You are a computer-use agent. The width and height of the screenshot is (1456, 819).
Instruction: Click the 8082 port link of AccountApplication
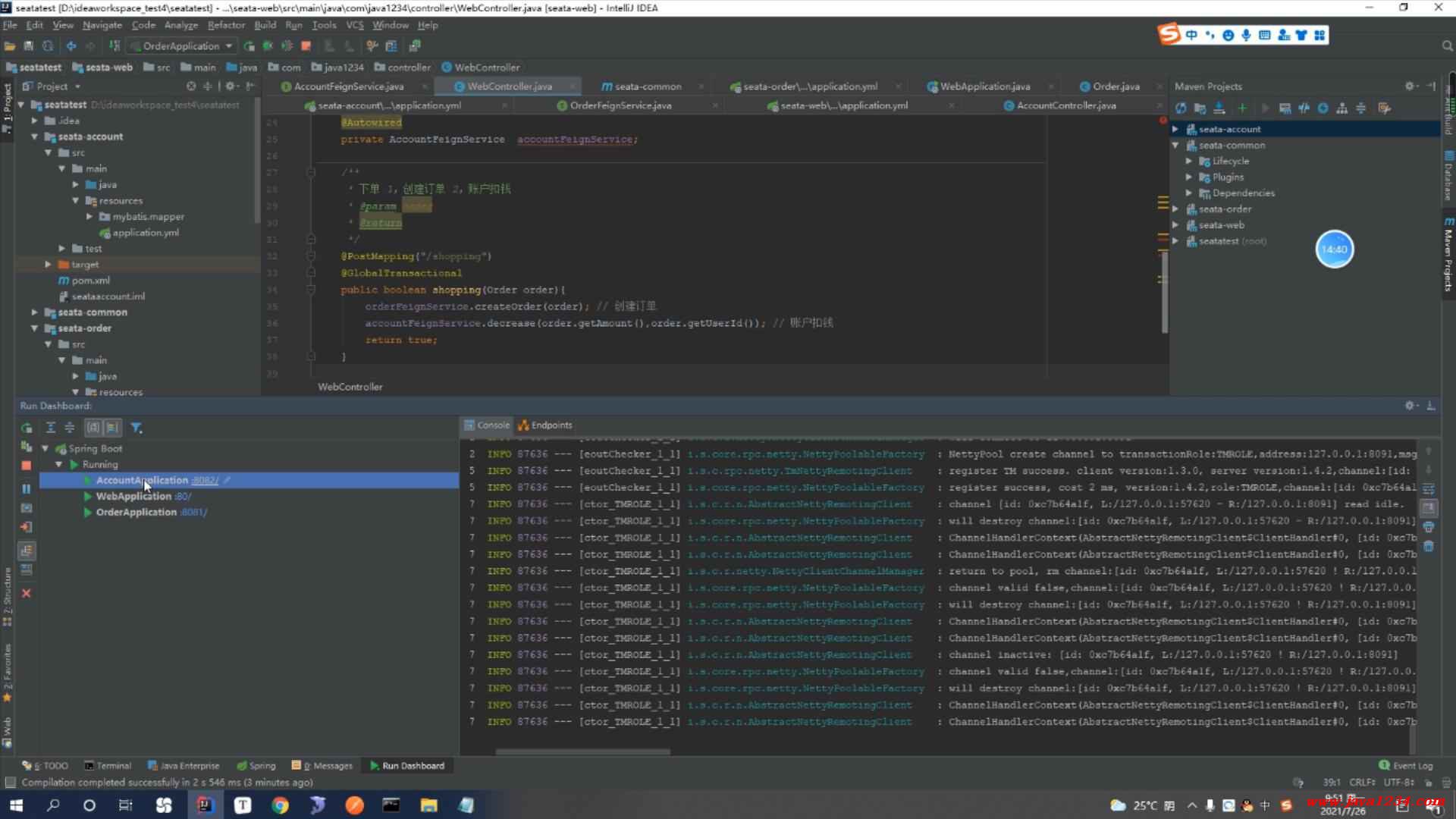coord(205,480)
